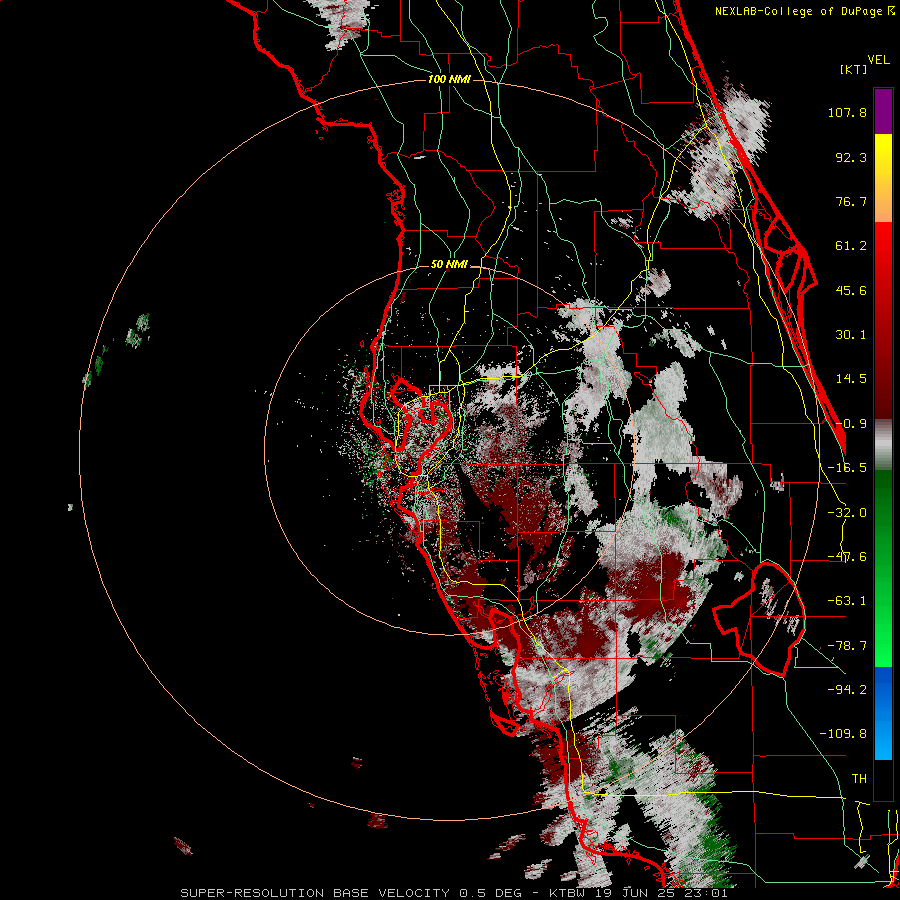
Task: Select the -0.9 value on velocity scale
Action: click(851, 424)
